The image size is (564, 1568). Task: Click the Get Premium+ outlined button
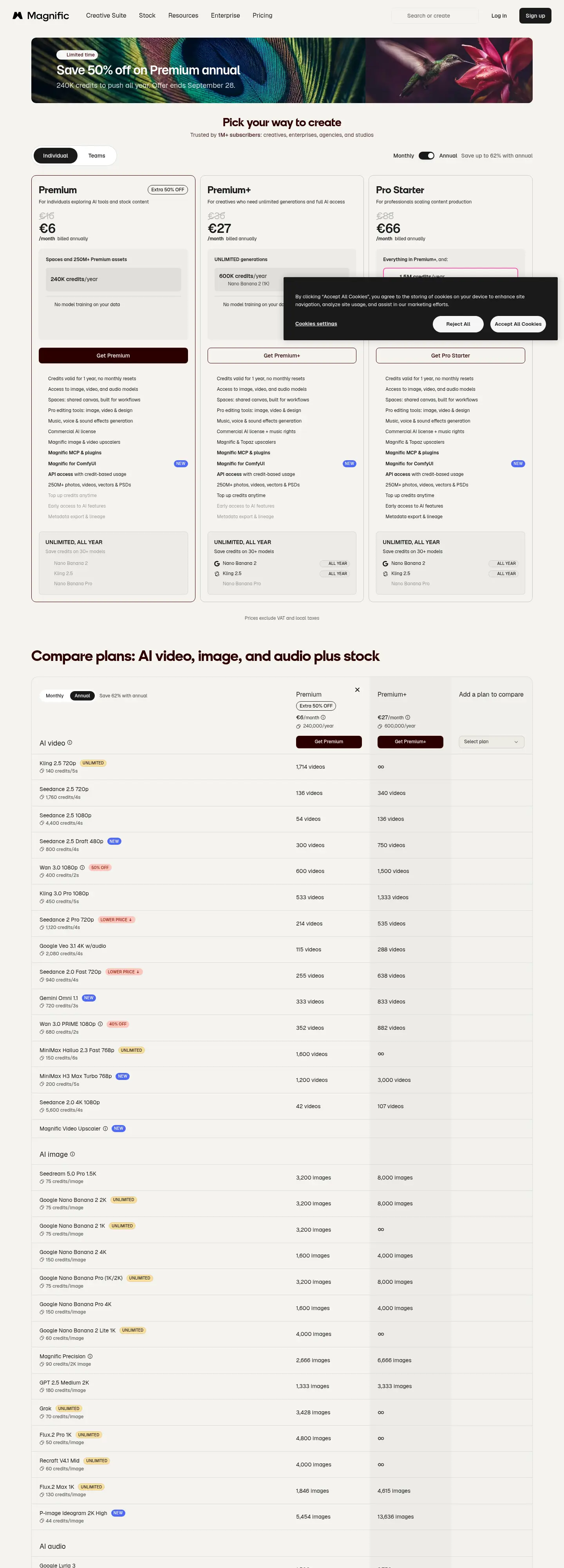282,356
